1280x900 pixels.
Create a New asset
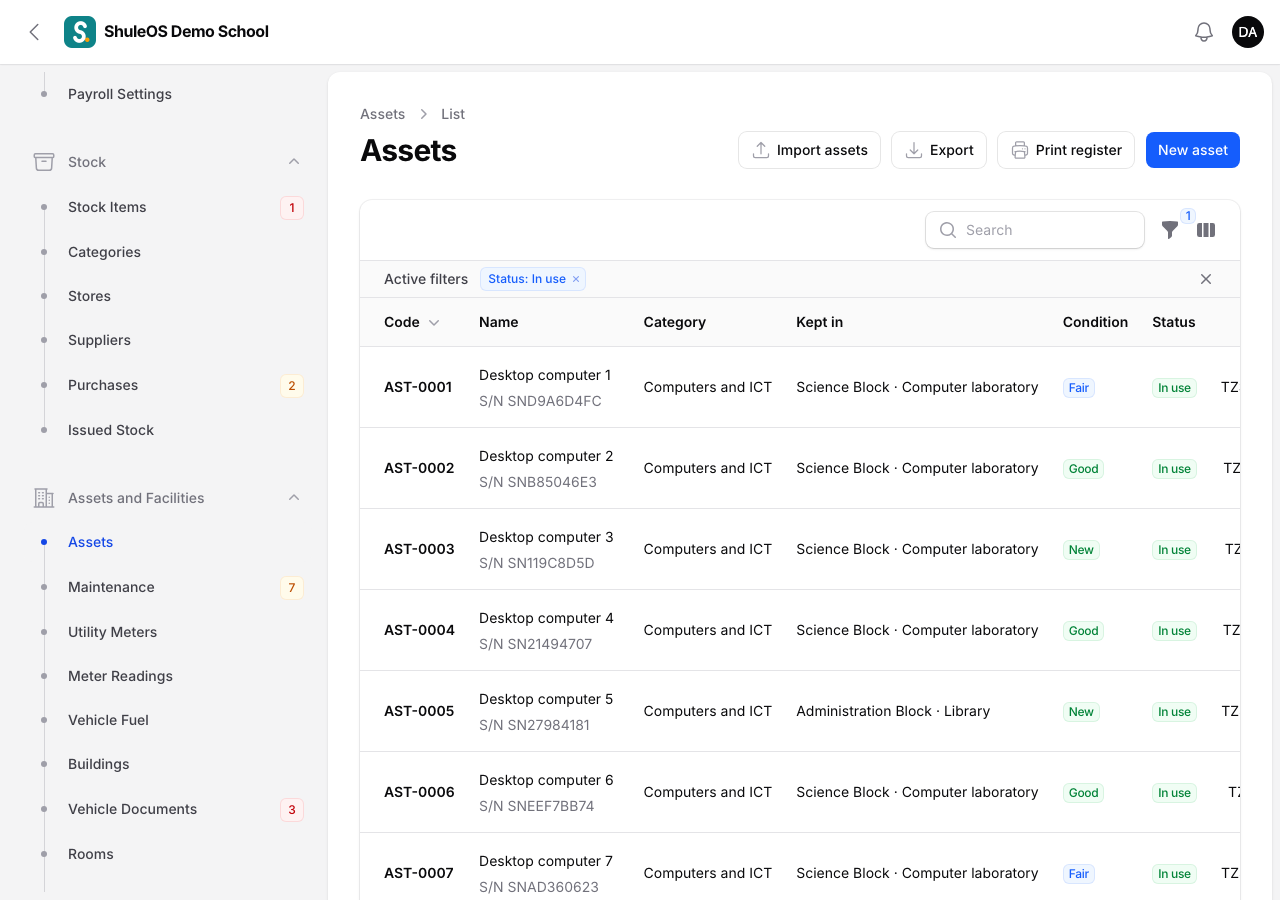[1193, 150]
